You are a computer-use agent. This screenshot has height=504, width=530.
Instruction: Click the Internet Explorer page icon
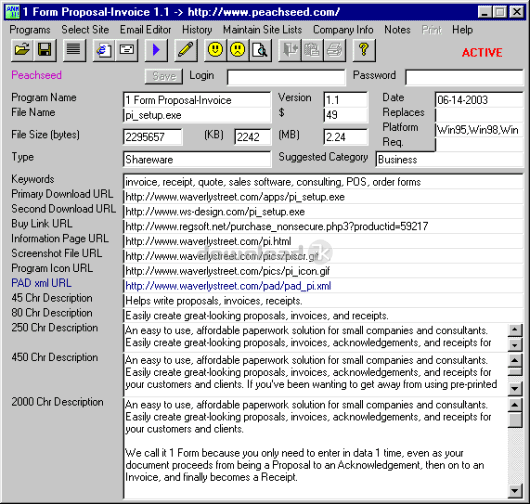[104, 50]
